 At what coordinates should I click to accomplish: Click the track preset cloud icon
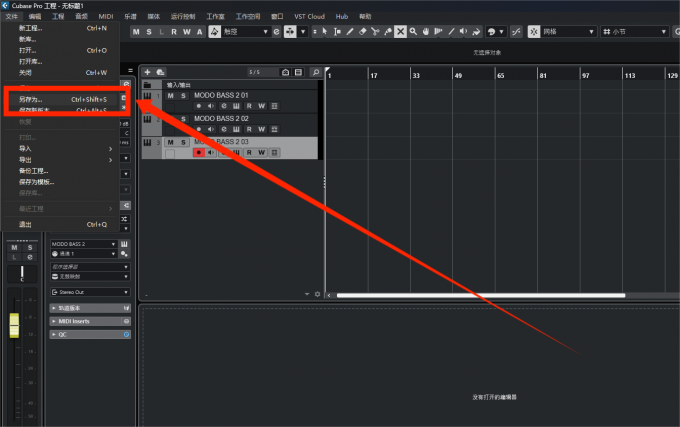pos(160,72)
